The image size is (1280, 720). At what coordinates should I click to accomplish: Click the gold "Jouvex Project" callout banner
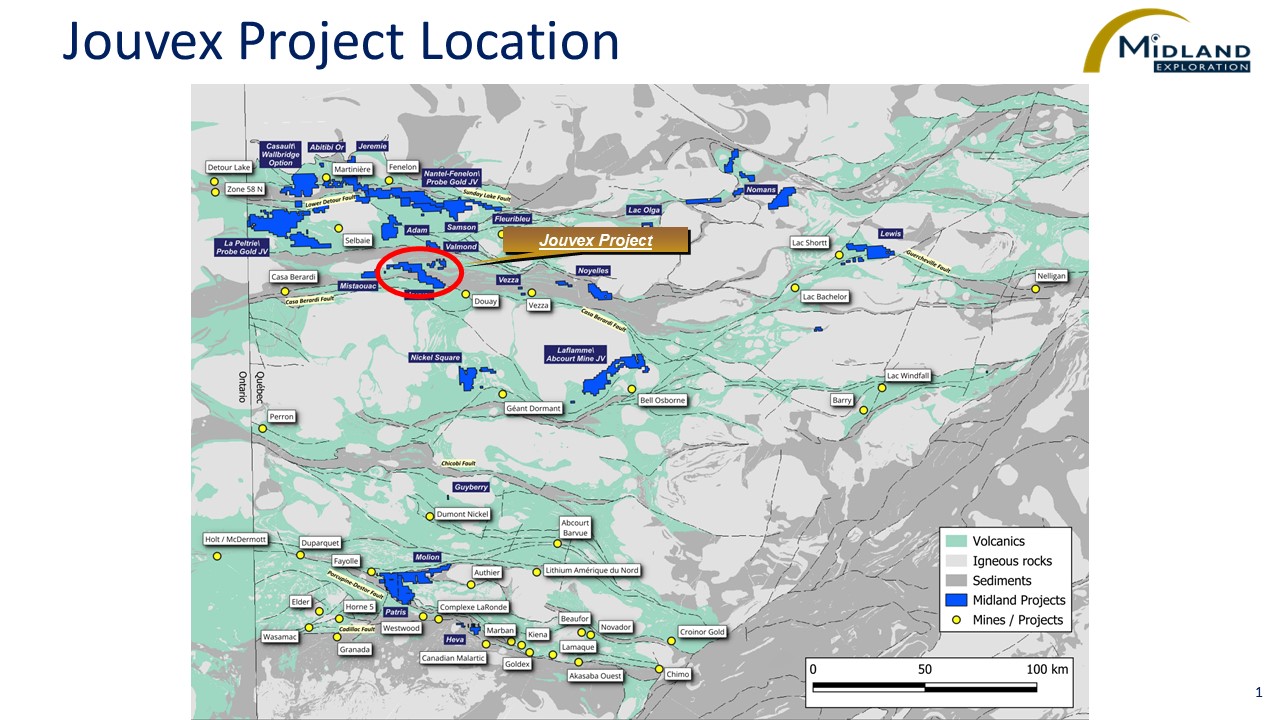tap(595, 240)
